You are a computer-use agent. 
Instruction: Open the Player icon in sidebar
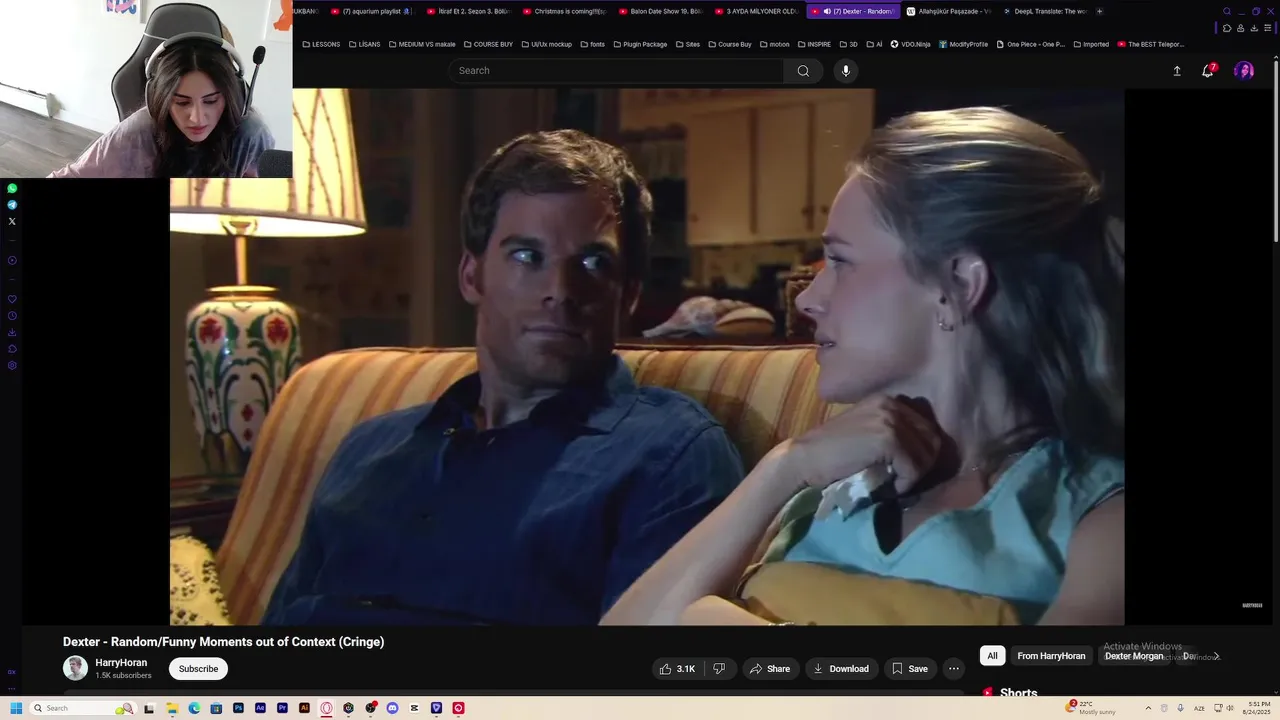12,261
